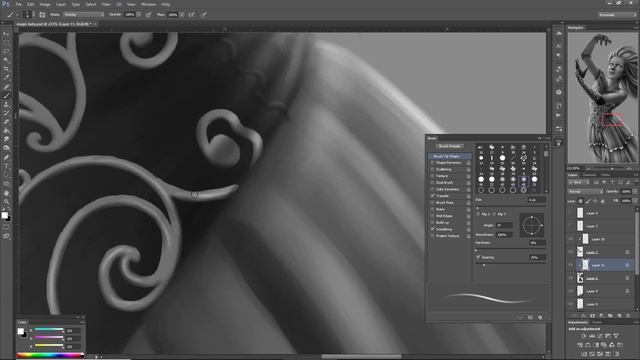Select the Eyedropper tool
640x360 pixels.
6,78
